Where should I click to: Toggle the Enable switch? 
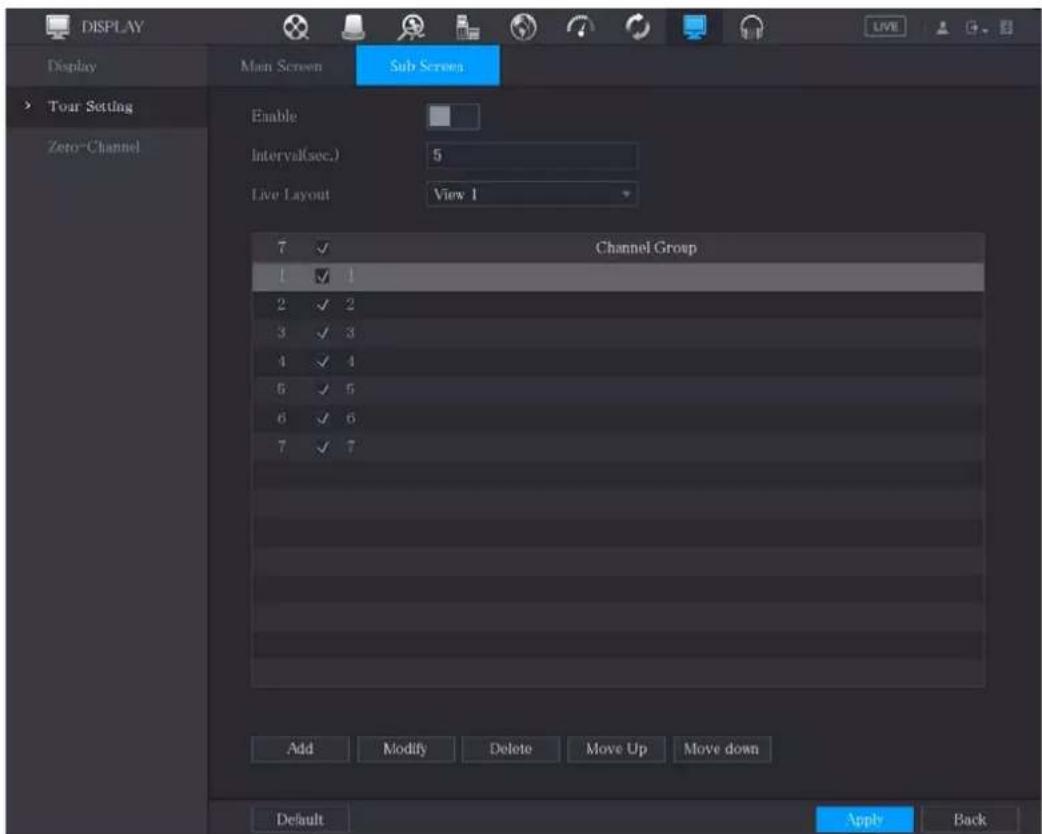point(452,116)
